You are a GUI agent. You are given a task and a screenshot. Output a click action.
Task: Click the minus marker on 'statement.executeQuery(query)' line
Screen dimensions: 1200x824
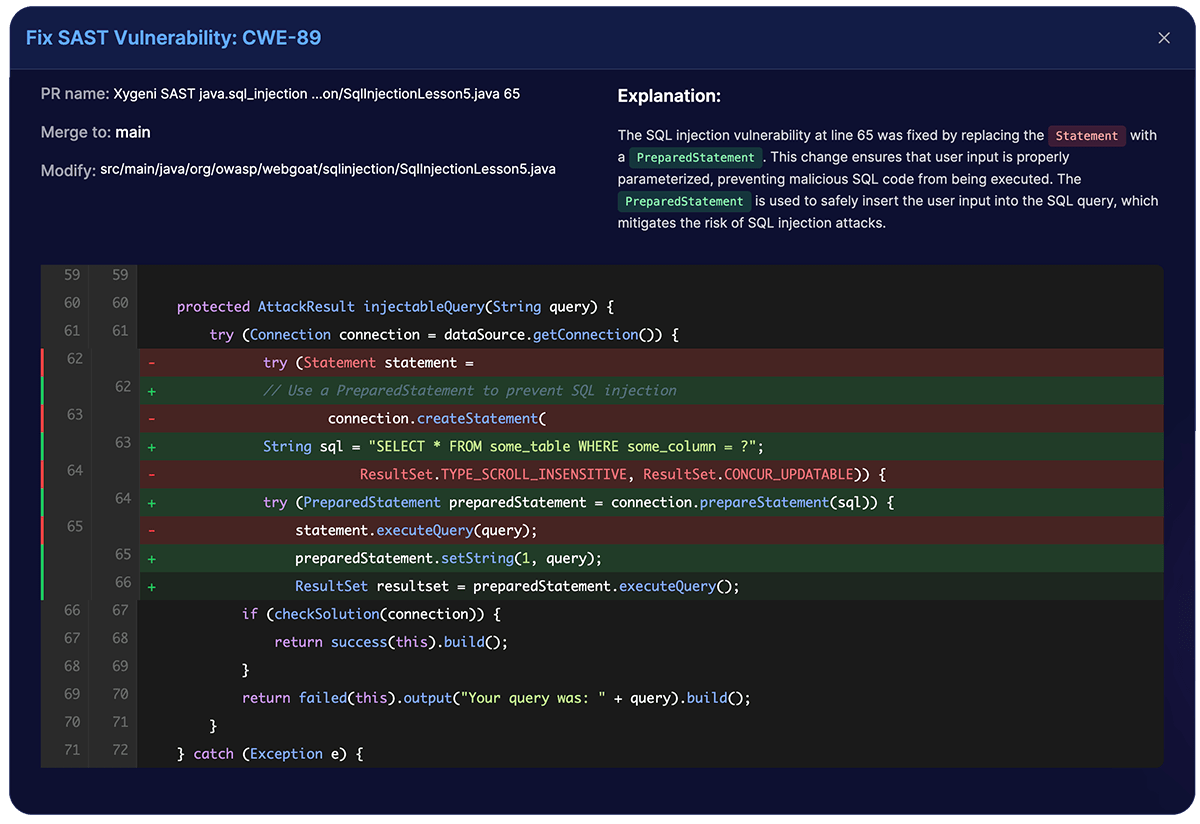click(x=151, y=531)
